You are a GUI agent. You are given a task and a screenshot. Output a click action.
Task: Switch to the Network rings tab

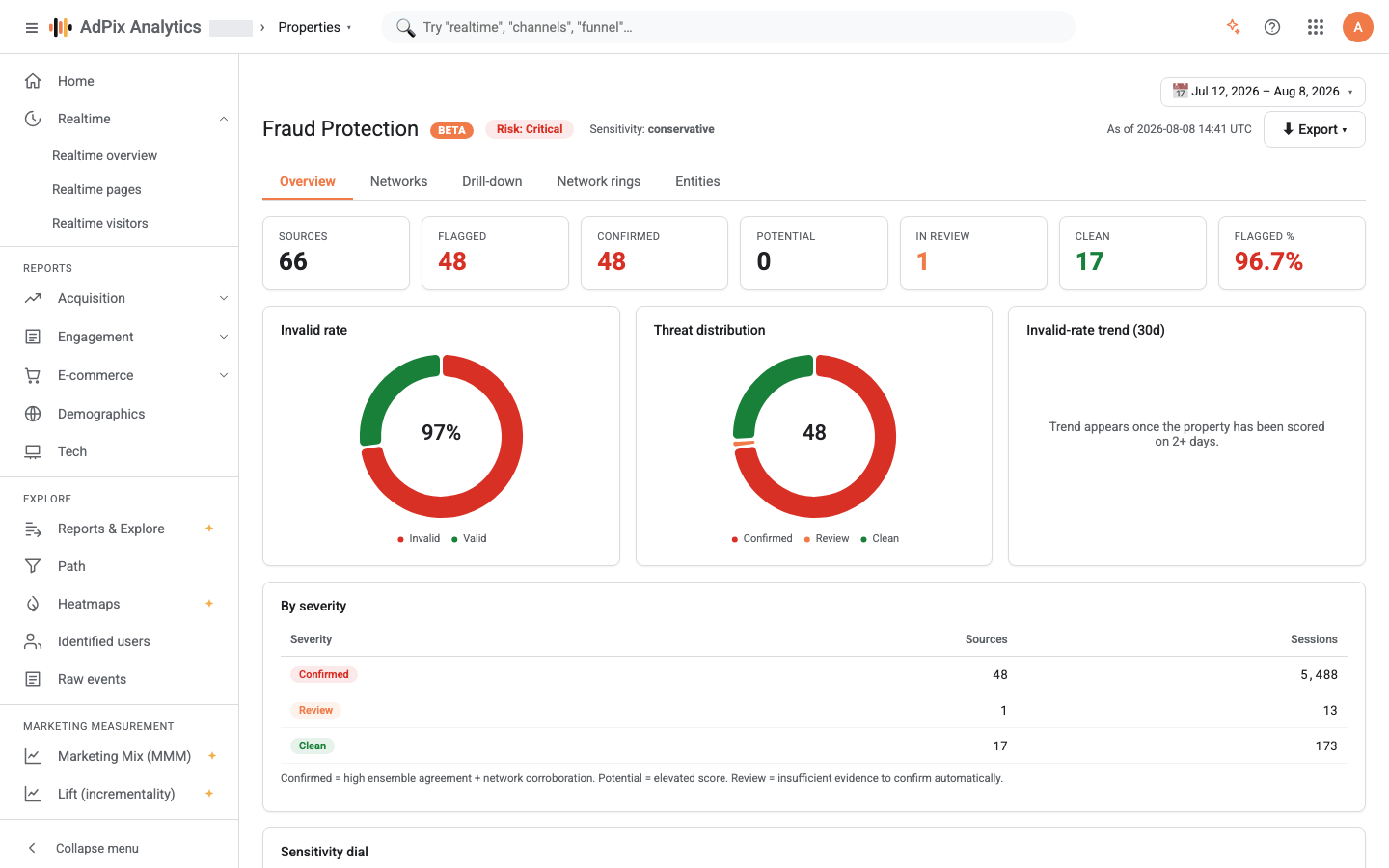coord(599,181)
